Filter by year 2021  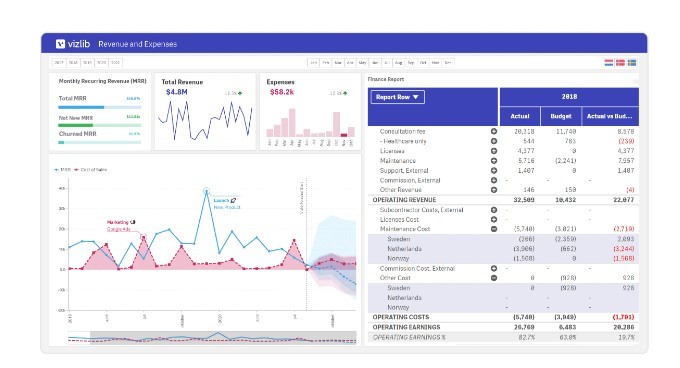(x=115, y=63)
